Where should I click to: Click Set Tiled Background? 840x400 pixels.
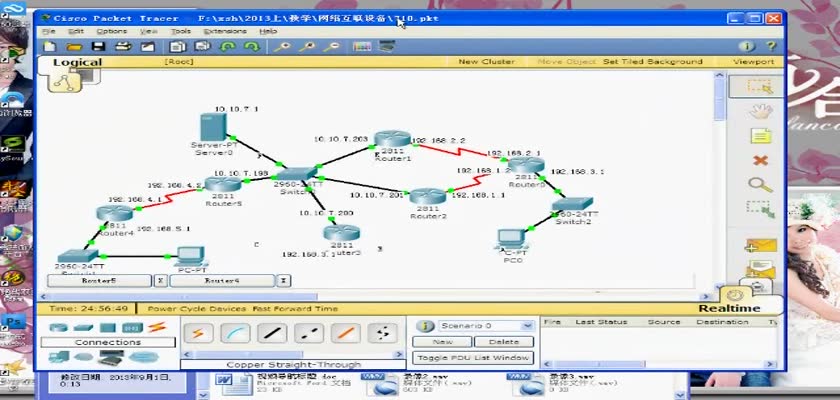coord(652,62)
